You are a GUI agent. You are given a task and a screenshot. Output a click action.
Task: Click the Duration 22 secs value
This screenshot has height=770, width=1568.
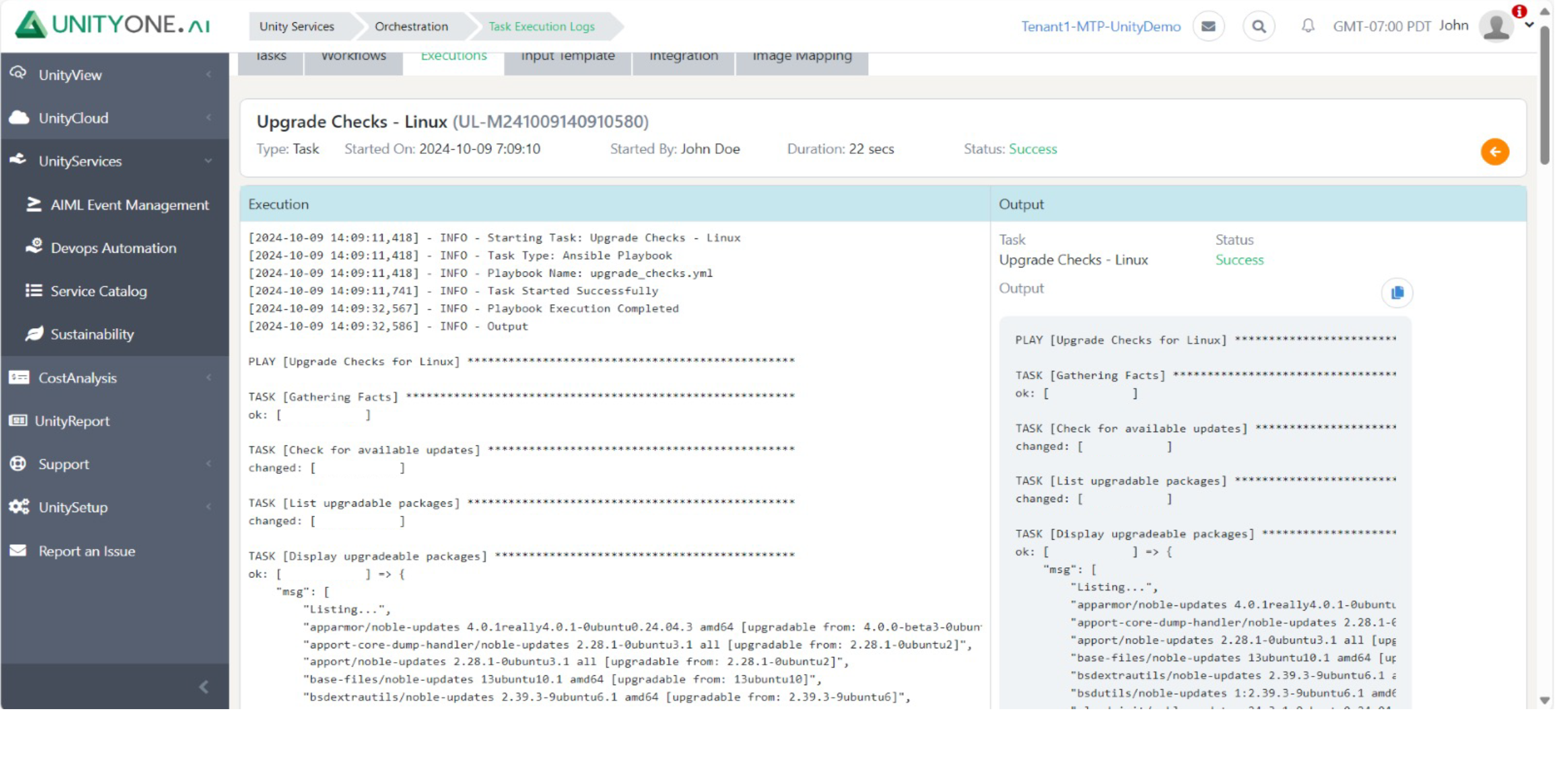[x=871, y=149]
